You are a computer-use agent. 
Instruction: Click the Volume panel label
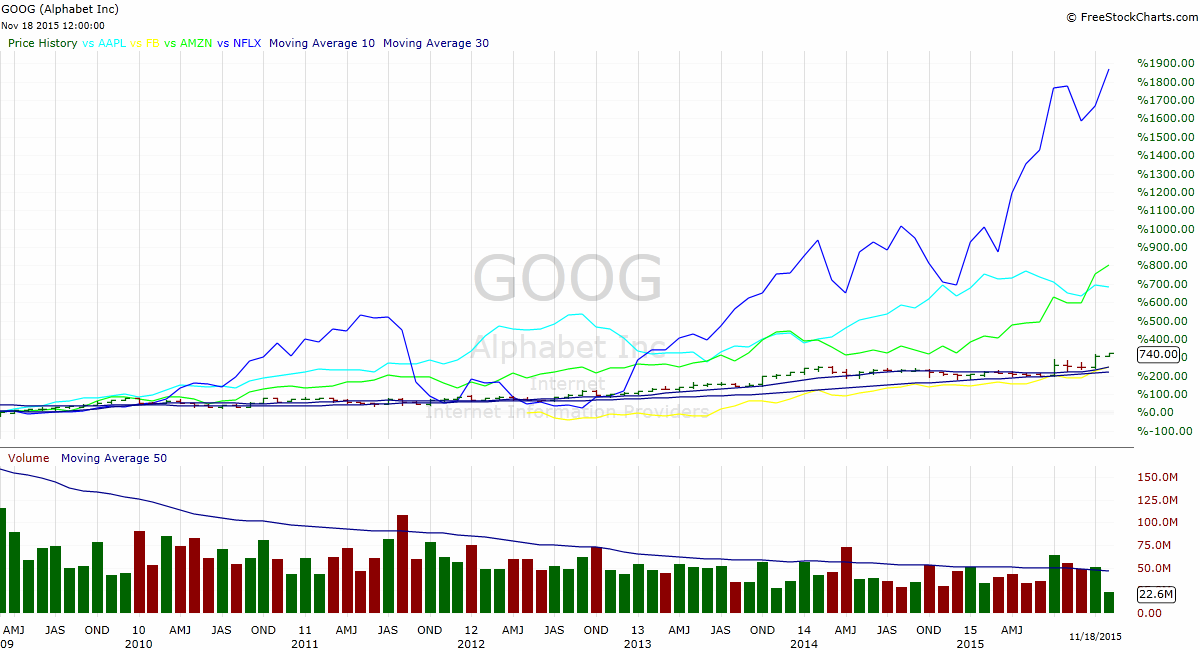(29, 458)
